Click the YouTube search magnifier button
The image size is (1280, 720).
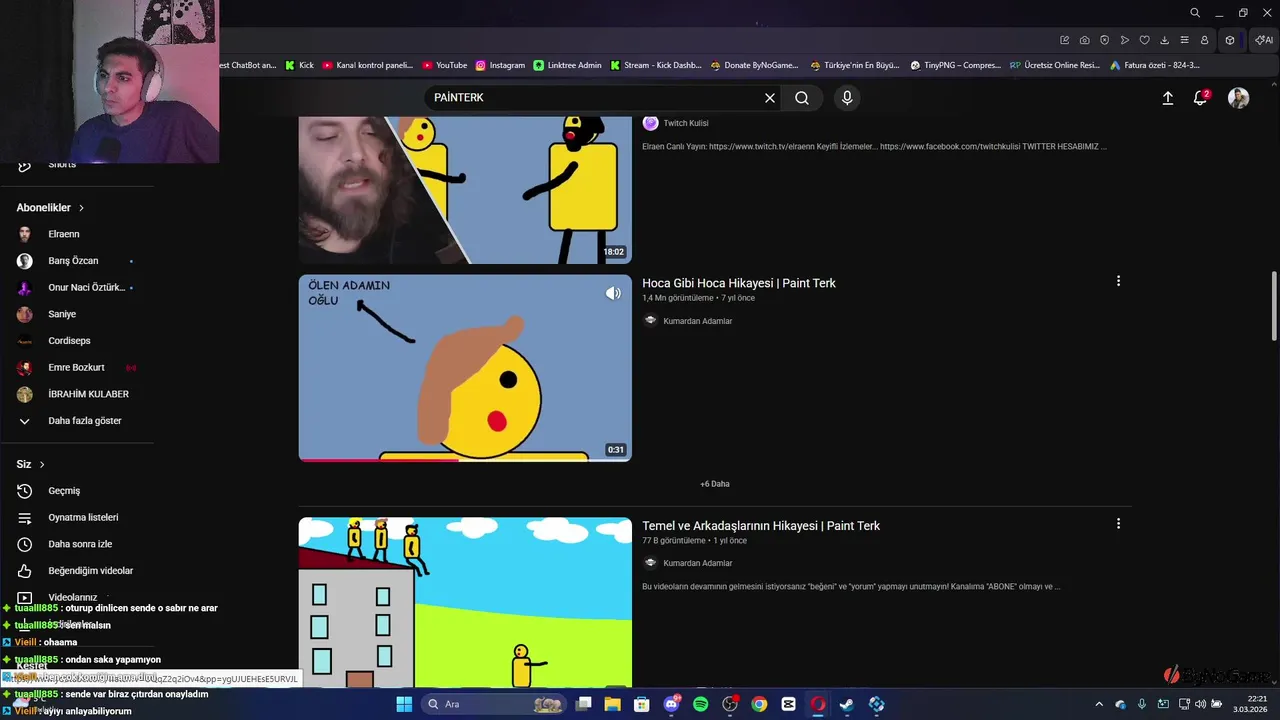click(x=802, y=98)
